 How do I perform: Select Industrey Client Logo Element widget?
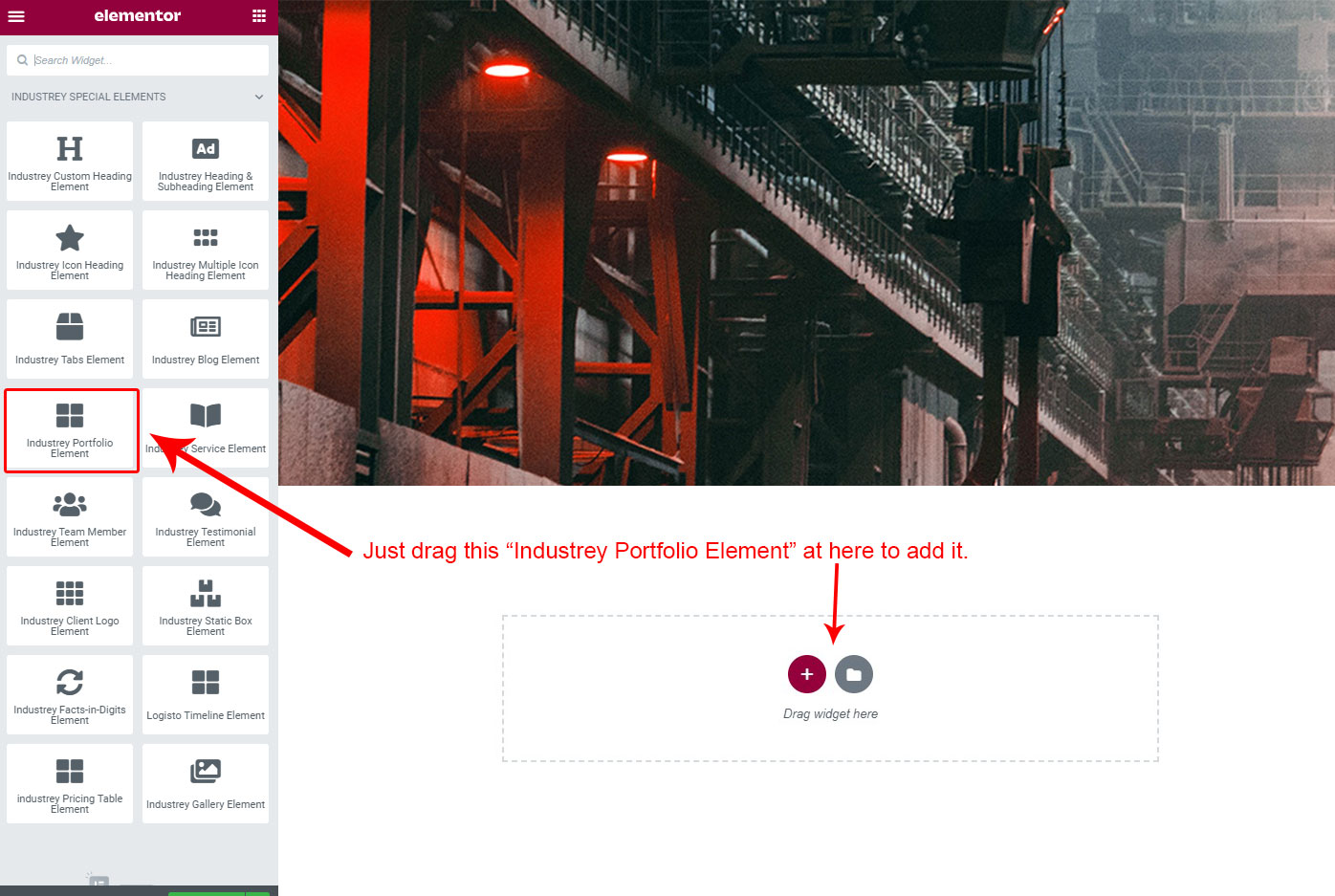click(70, 605)
